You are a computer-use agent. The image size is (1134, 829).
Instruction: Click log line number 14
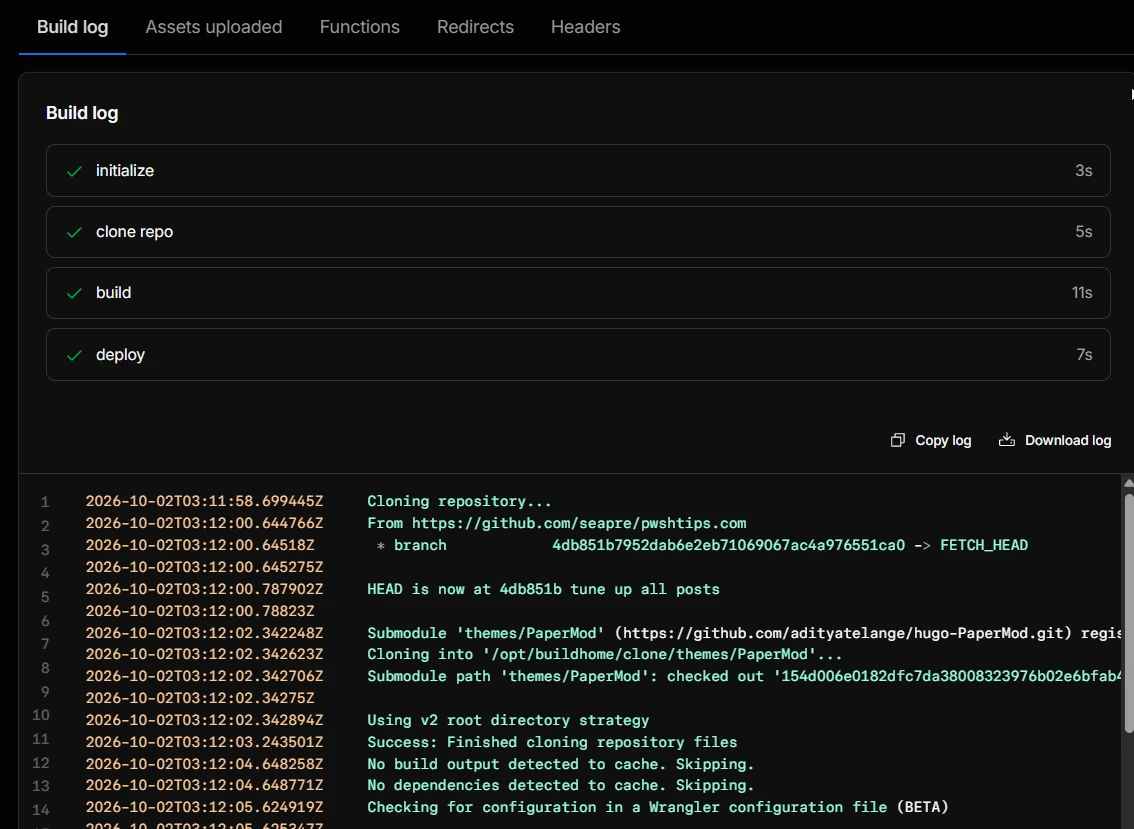(40, 810)
